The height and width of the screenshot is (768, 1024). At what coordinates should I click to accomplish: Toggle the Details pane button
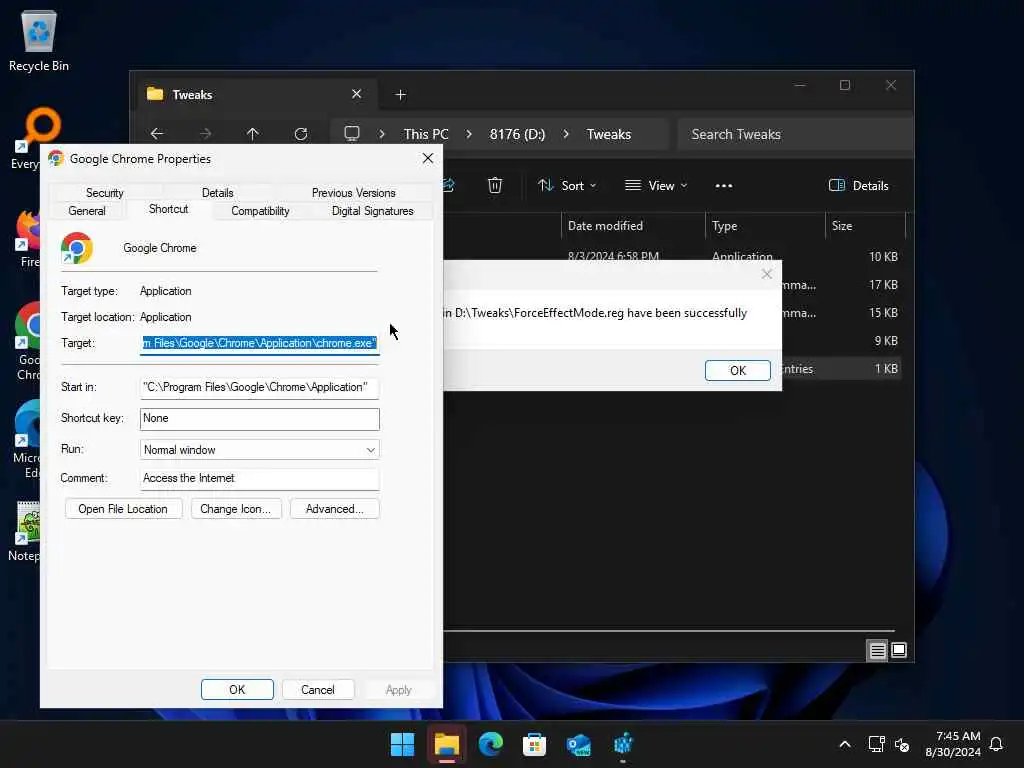coord(858,185)
